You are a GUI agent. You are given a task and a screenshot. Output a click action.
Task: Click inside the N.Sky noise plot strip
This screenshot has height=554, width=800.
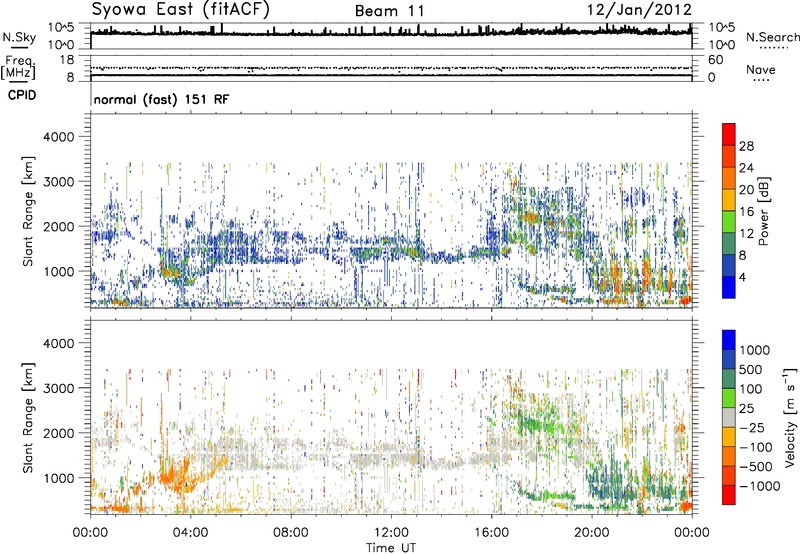pos(391,36)
